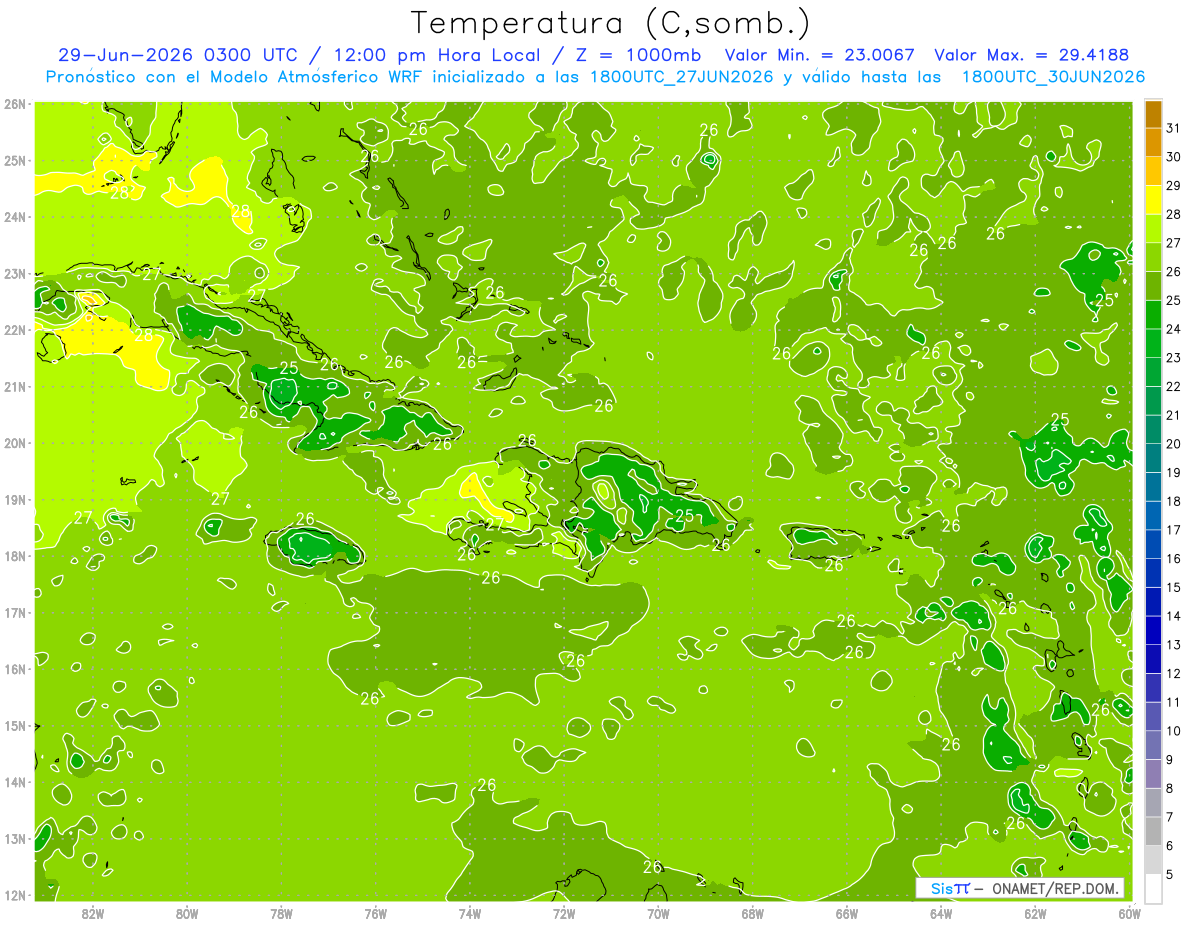Select the "16N" latitude label
The height and width of the screenshot is (927, 1200).
click(15, 669)
